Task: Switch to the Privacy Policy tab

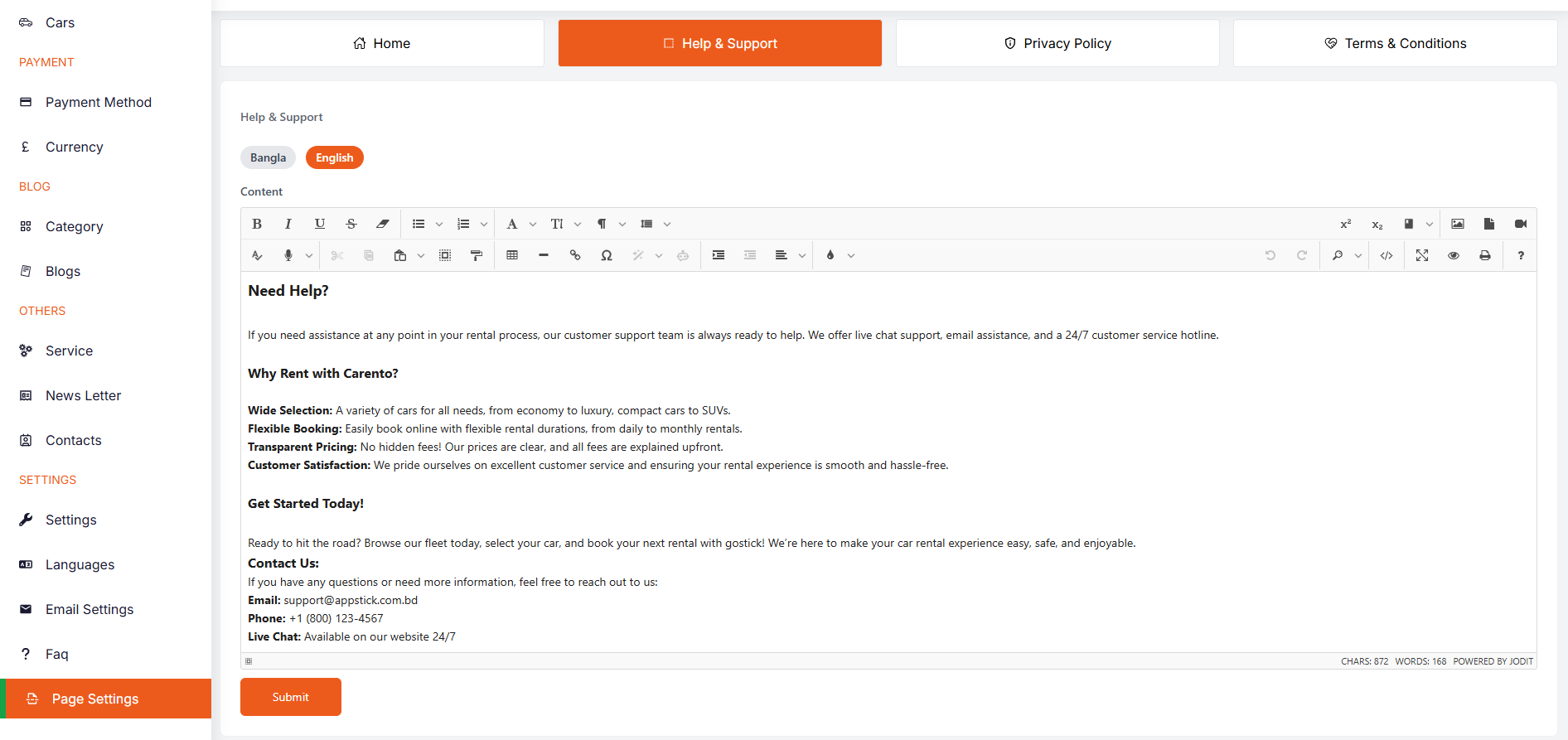Action: tap(1057, 43)
